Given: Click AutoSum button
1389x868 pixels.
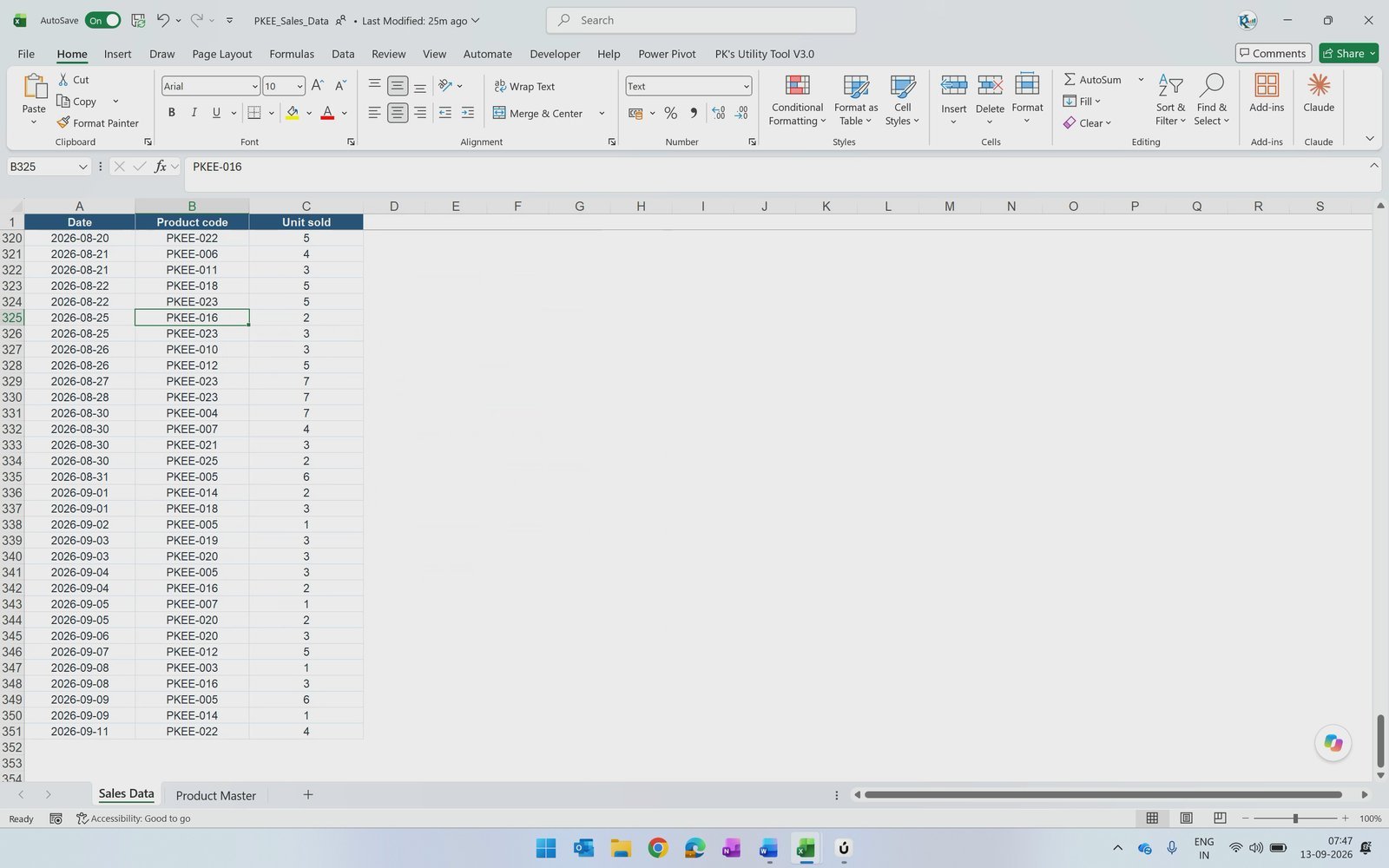Looking at the screenshot, I should [x=1092, y=79].
